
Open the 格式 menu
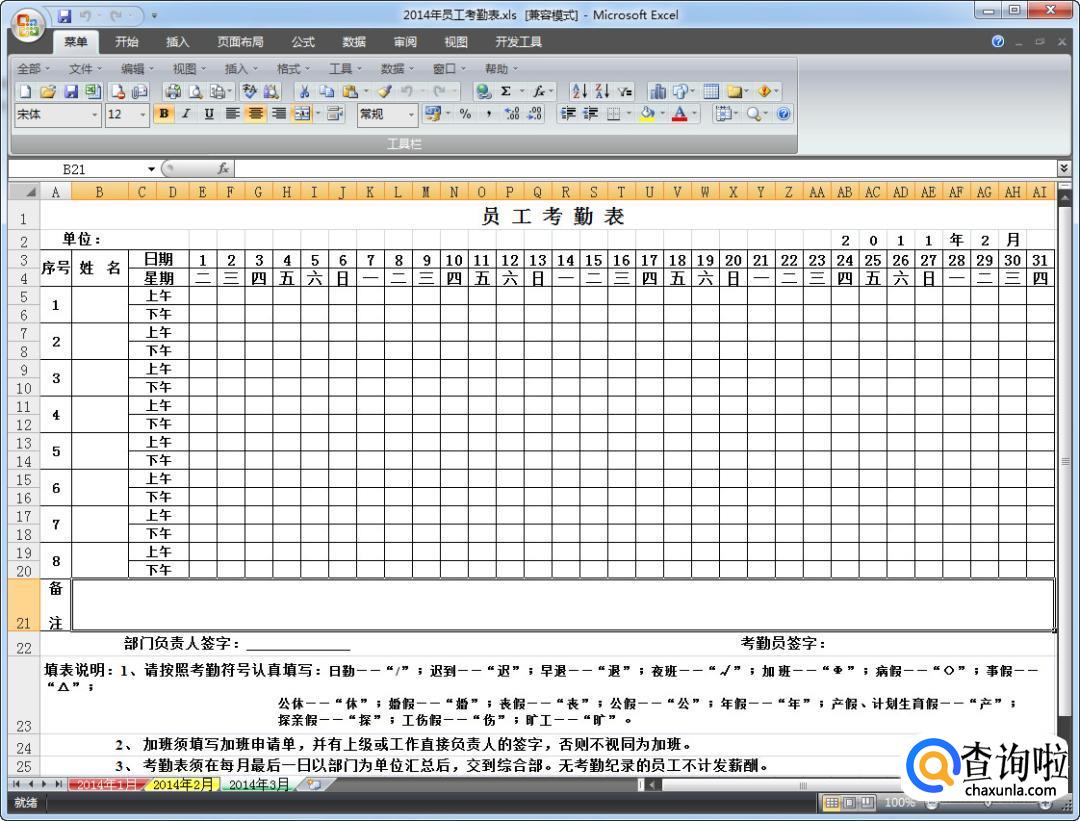288,68
